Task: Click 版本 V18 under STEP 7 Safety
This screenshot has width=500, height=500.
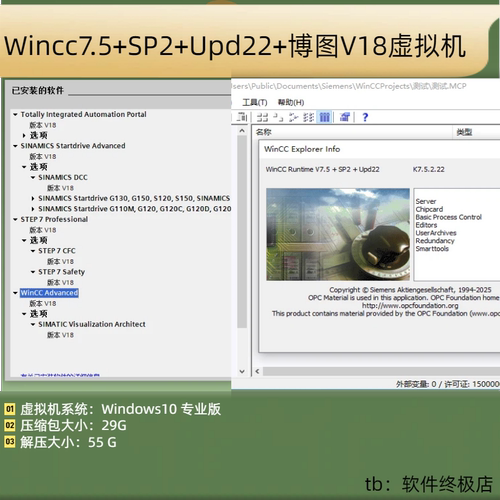Action: pyautogui.click(x=60, y=282)
